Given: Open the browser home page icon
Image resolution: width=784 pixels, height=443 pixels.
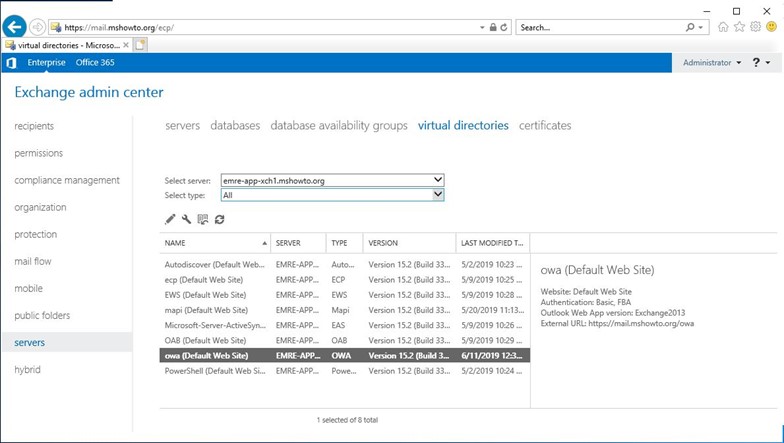Looking at the screenshot, I should tap(723, 27).
